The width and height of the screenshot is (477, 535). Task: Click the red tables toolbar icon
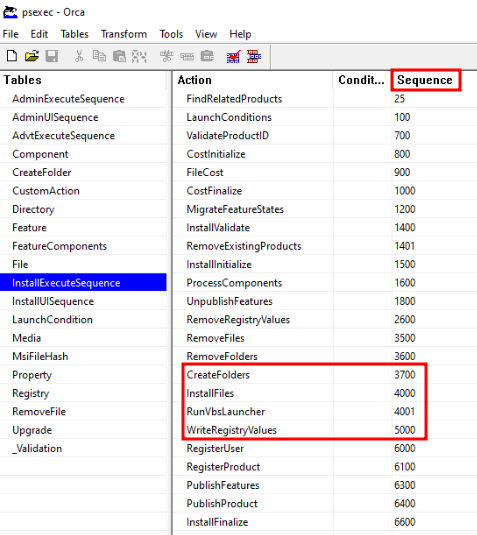254,56
